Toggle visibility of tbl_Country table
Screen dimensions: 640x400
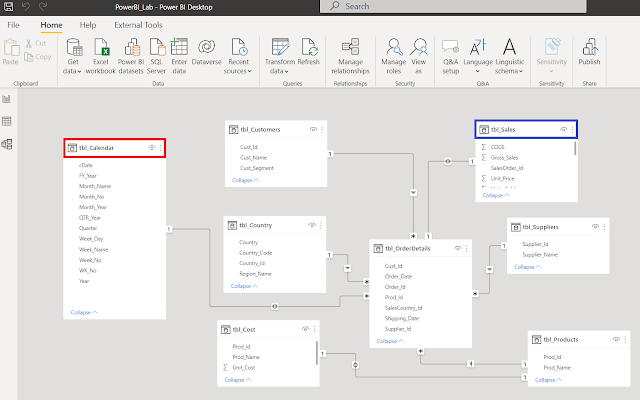pos(312,225)
